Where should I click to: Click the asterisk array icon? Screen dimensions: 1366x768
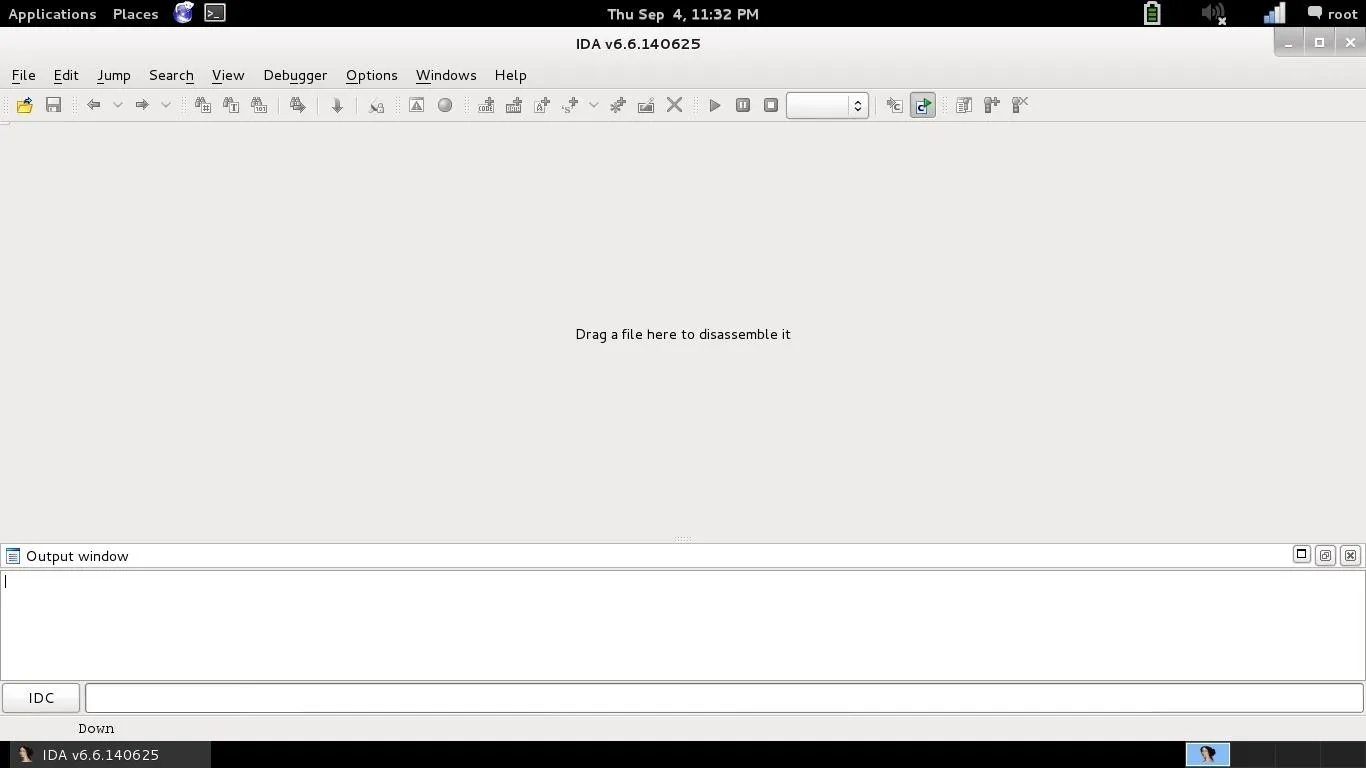click(x=618, y=105)
